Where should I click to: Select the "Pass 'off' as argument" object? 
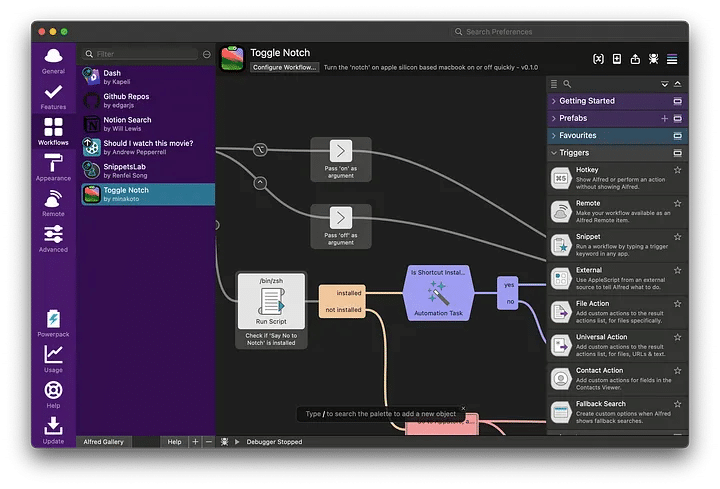341,226
